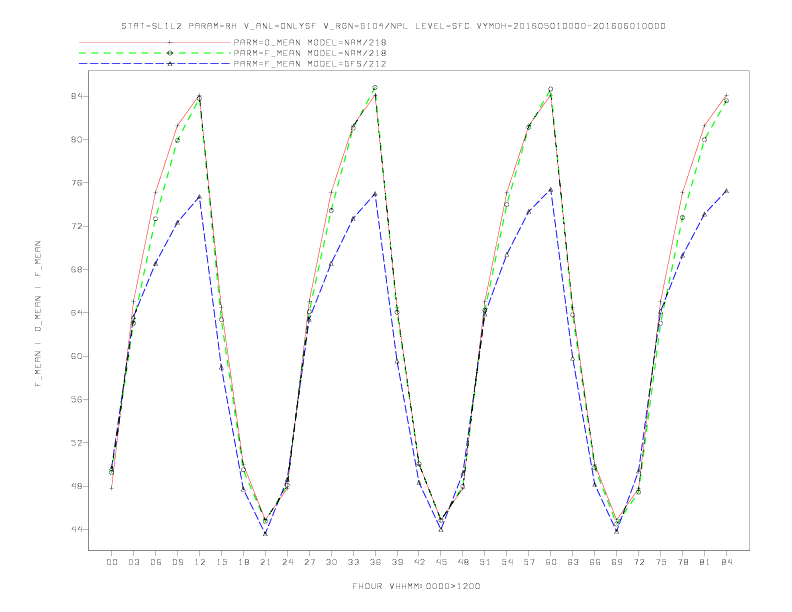The image size is (792, 612).
Task: Click x-axis forecast hour label 72
Action: 638,562
